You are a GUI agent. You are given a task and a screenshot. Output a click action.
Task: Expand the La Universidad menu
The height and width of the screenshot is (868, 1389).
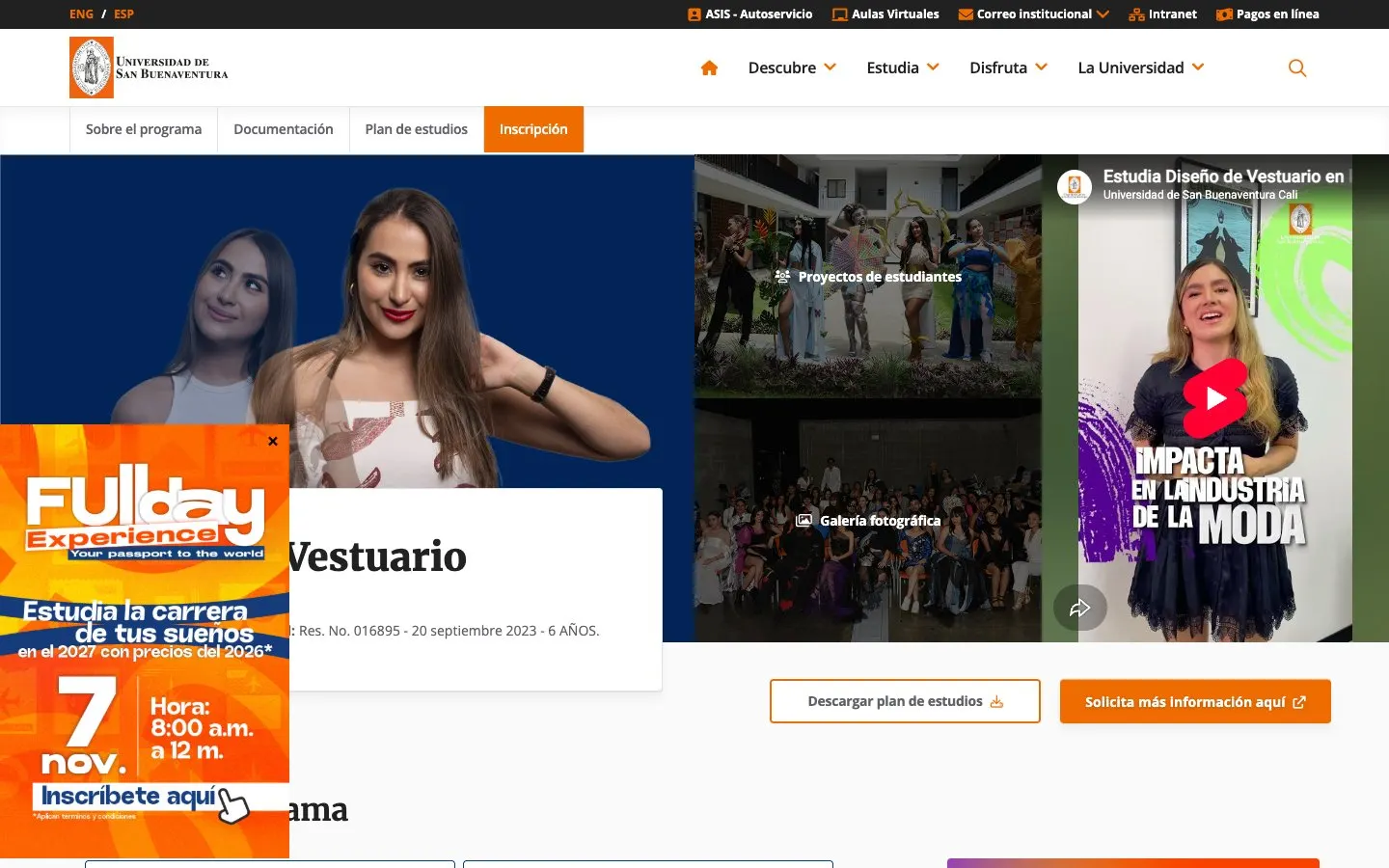pos(1141,68)
